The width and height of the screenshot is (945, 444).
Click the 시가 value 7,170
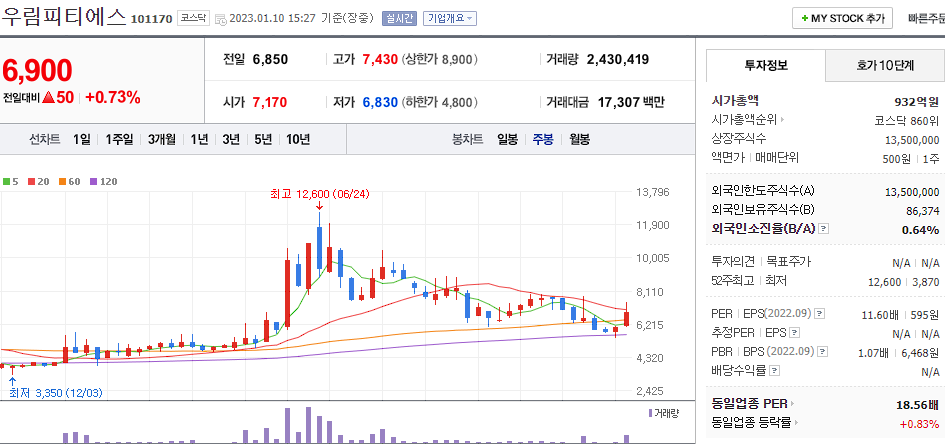[x=270, y=102]
